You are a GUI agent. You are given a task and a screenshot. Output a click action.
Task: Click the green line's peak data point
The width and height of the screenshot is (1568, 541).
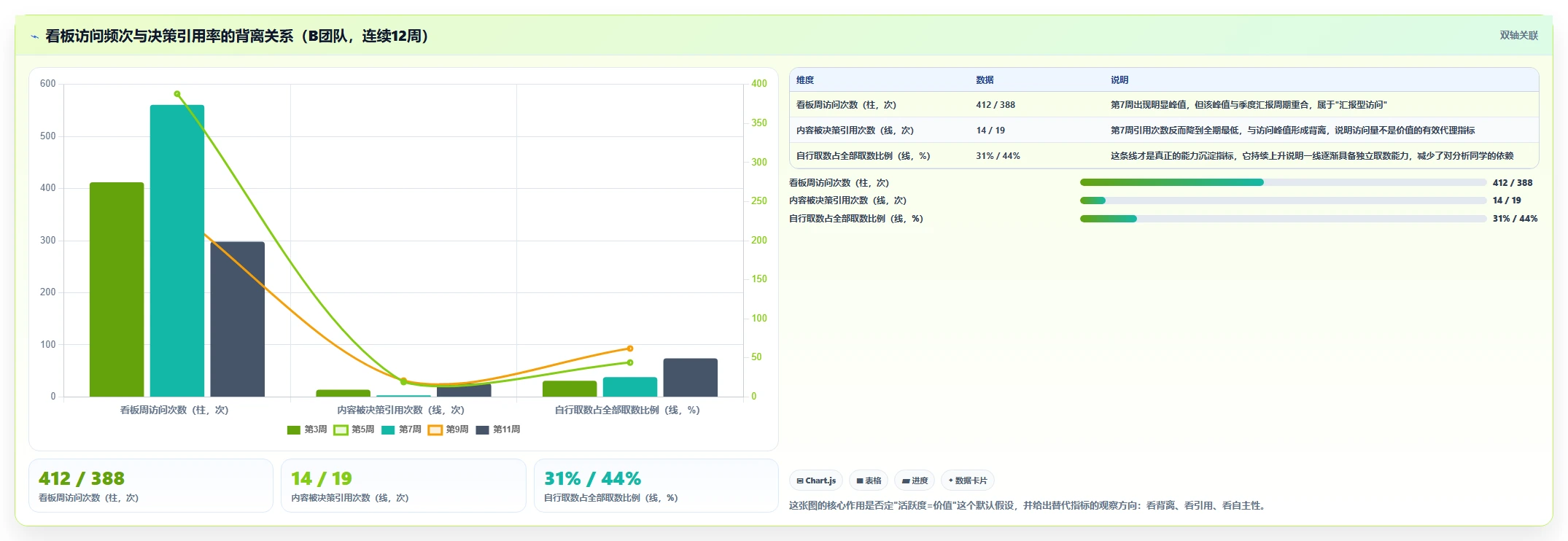[x=177, y=94]
